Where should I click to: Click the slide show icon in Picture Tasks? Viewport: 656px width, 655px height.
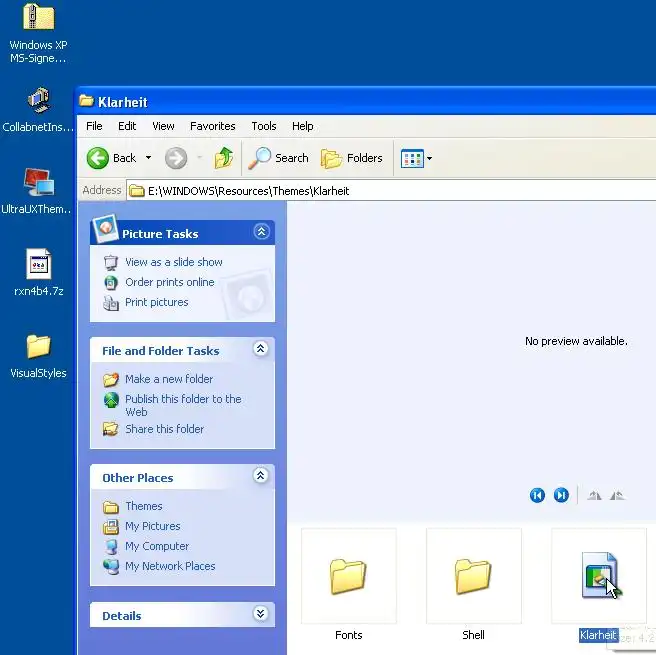pos(111,263)
